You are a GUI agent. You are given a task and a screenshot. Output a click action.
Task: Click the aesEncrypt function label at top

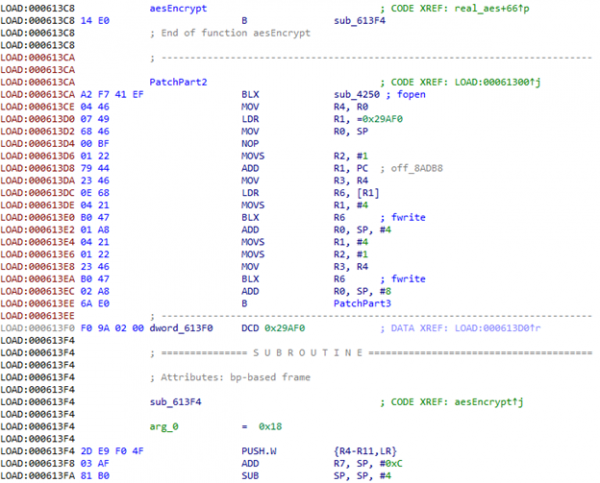click(x=175, y=7)
